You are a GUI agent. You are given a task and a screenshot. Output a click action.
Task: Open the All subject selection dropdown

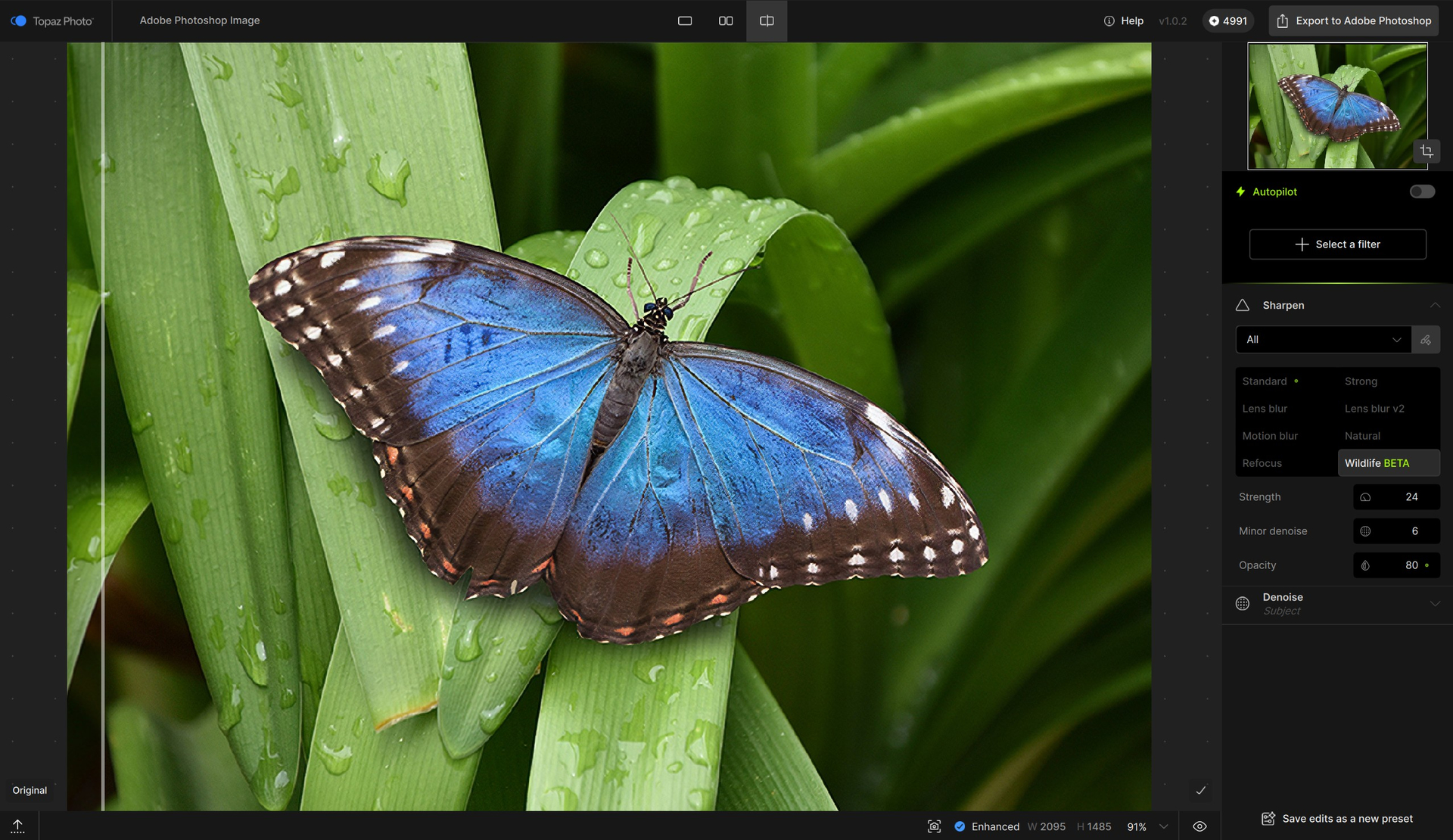click(1323, 340)
